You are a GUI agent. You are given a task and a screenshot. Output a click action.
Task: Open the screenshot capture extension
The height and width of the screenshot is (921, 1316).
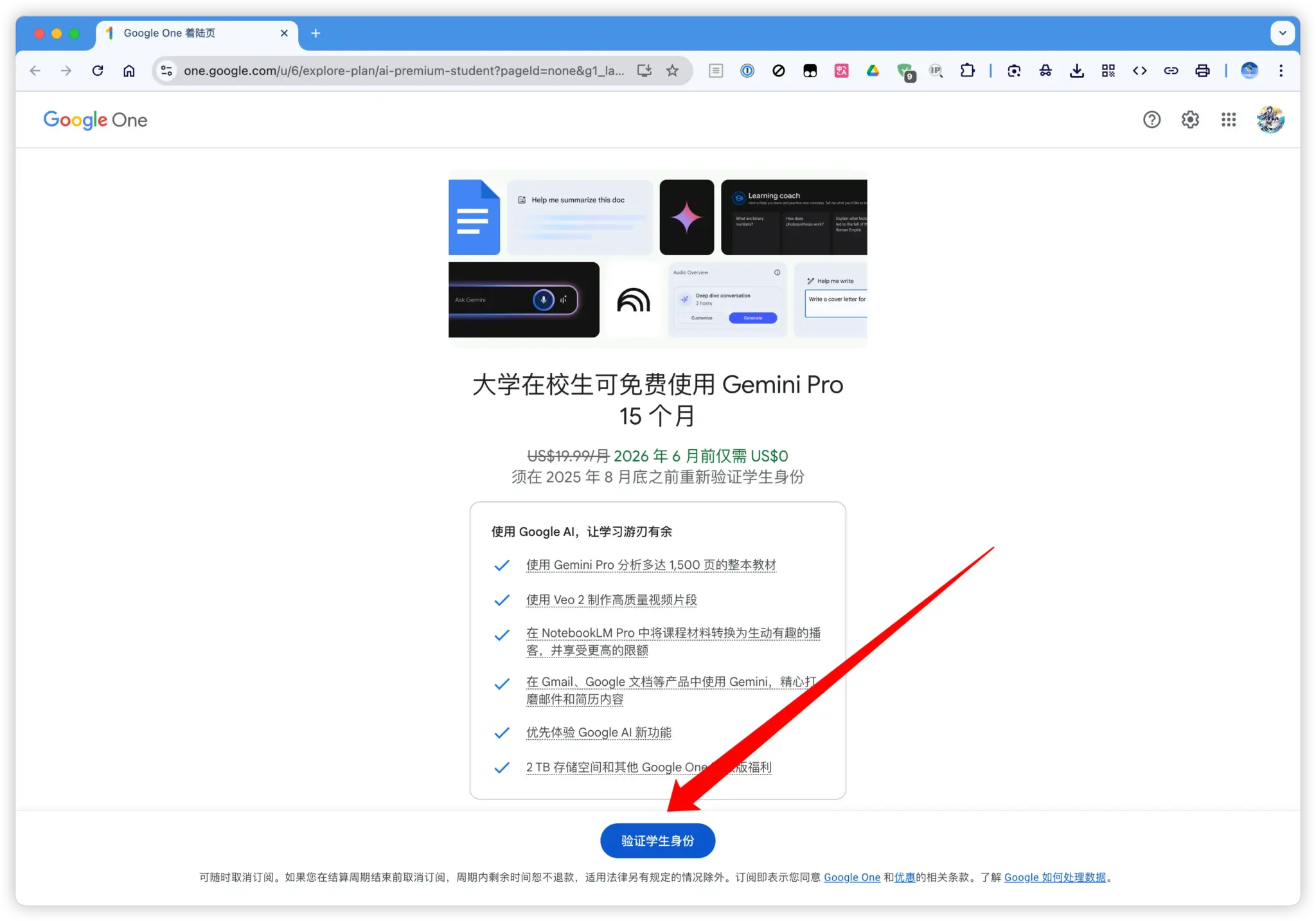pos(1014,71)
